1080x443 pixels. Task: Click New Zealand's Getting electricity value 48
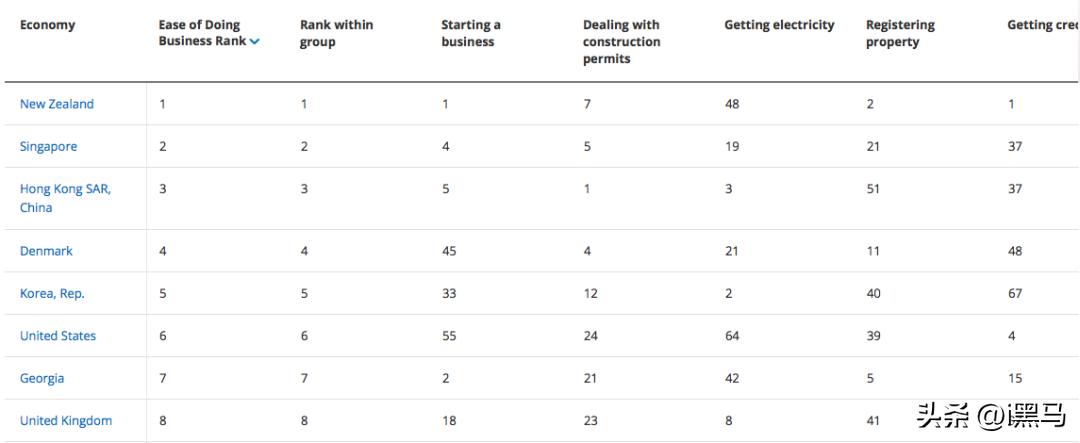click(x=732, y=104)
